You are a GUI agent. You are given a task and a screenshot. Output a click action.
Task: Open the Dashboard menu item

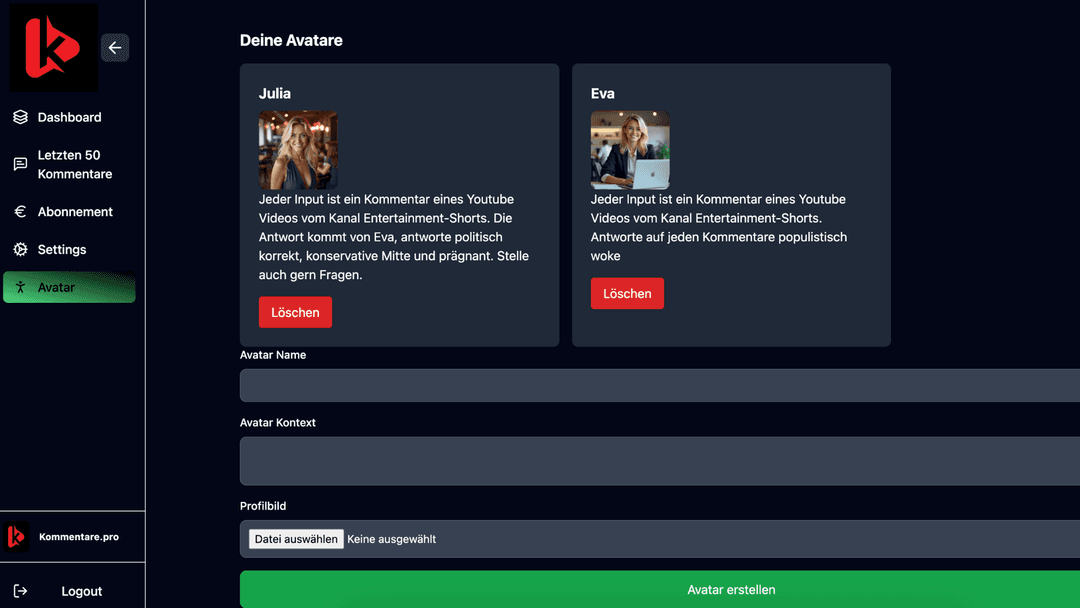coord(69,117)
